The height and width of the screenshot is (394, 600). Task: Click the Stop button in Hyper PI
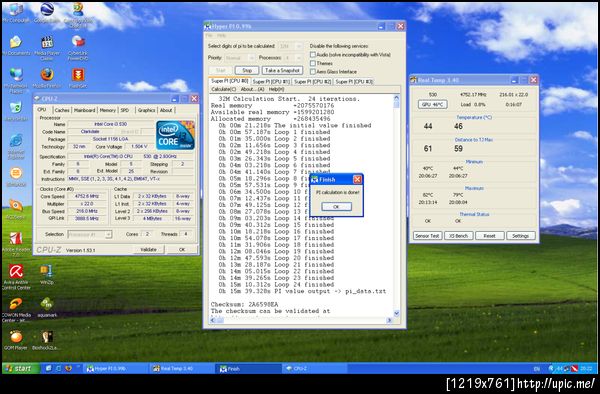pyautogui.click(x=247, y=70)
